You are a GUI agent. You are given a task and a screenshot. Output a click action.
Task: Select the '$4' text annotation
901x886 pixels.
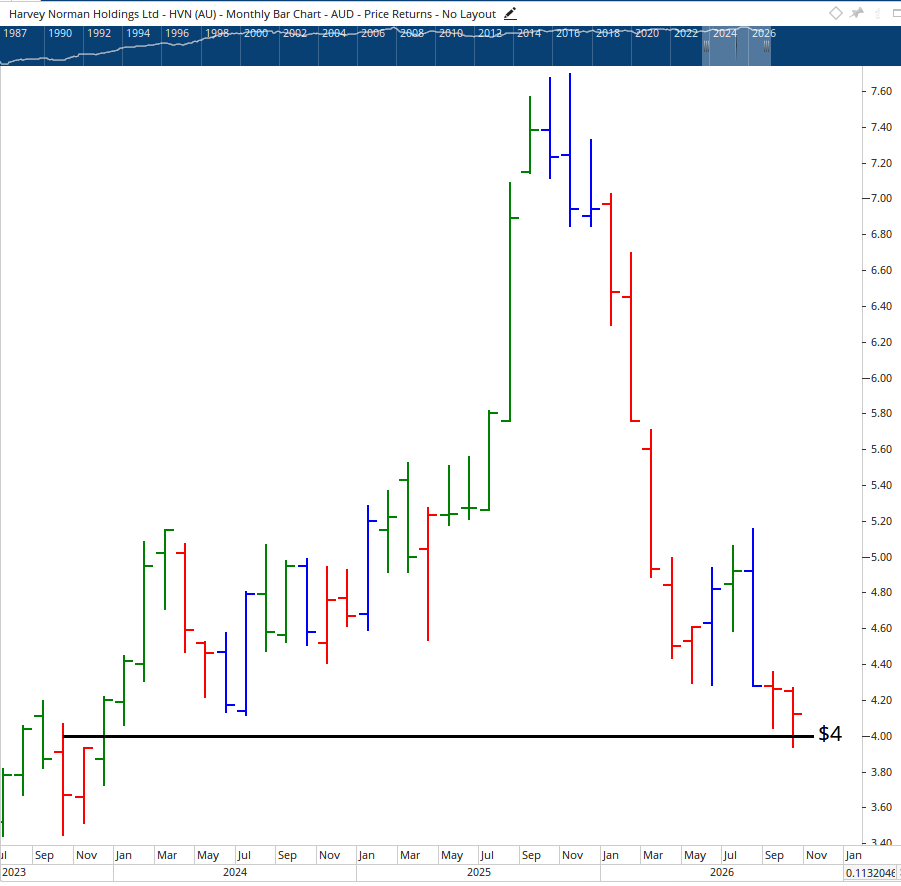[x=830, y=734]
